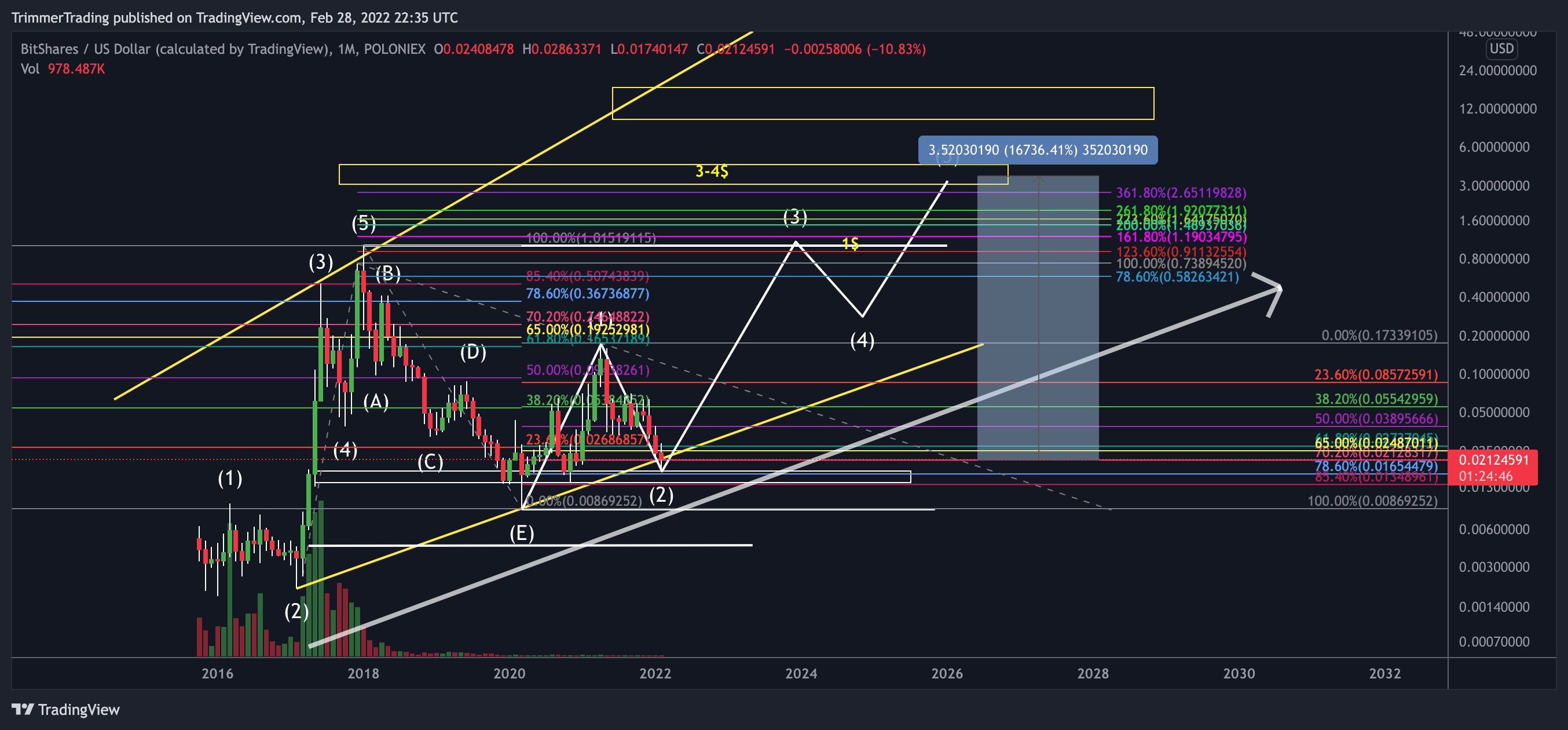Click the 78.60%(0.58263421) Fibonacci label

point(1177,277)
